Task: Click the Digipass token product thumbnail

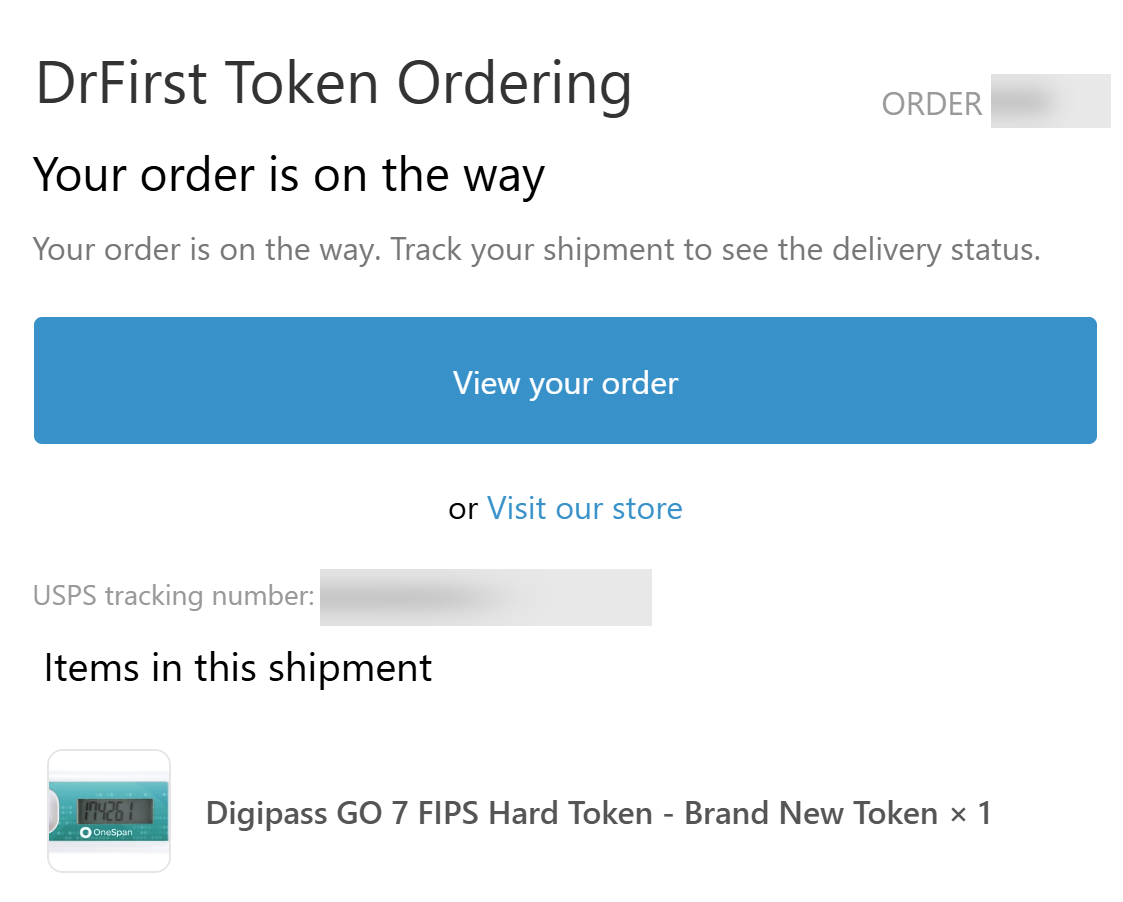Action: 109,810
